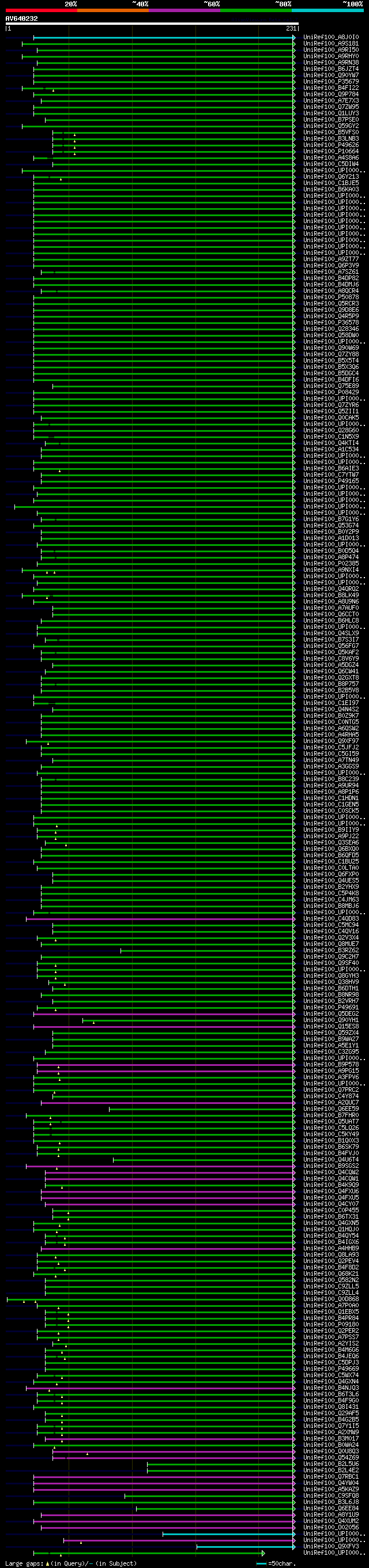369x1568 pixels.
Task: Click the purple alignment bar of UniRef100_C4QD83
Action: point(160,918)
